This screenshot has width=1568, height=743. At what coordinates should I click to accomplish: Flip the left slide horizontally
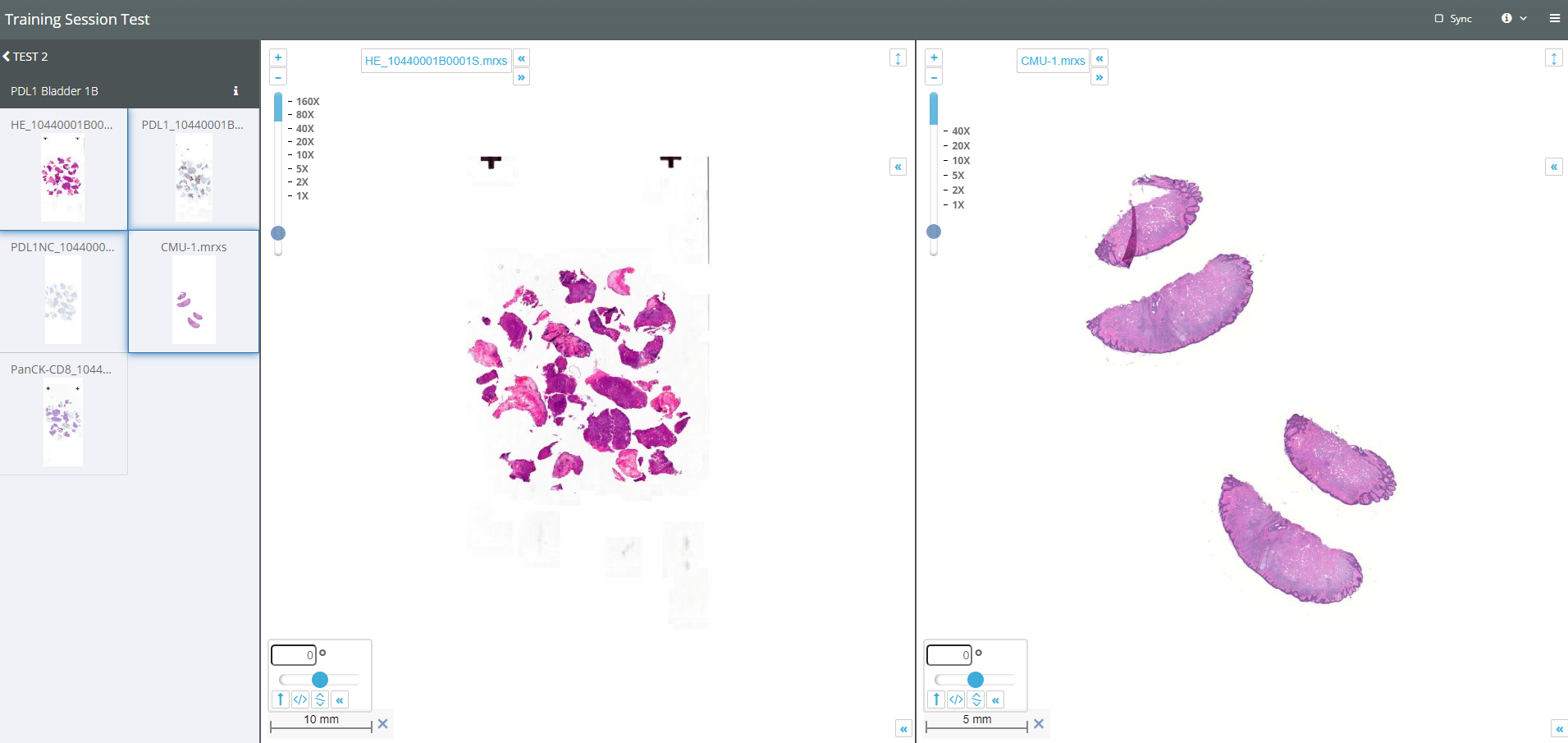pos(300,699)
